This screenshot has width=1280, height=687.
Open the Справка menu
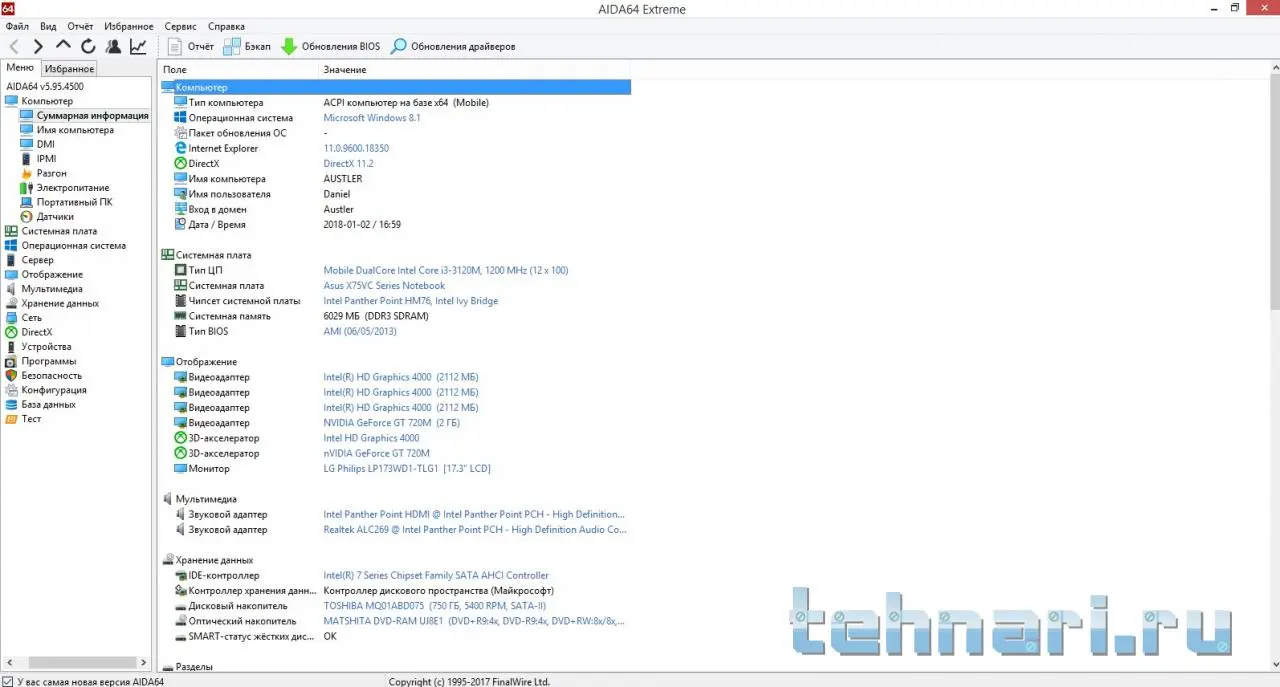226,26
